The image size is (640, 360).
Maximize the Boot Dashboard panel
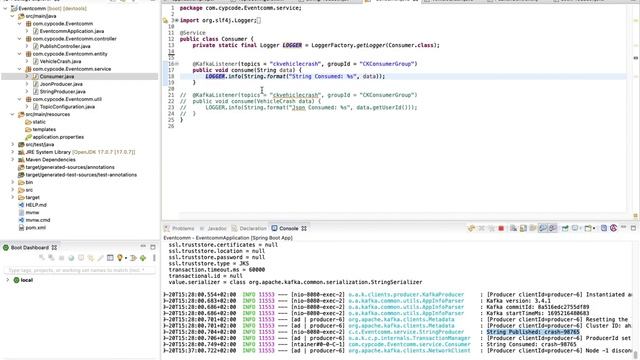click(153, 247)
